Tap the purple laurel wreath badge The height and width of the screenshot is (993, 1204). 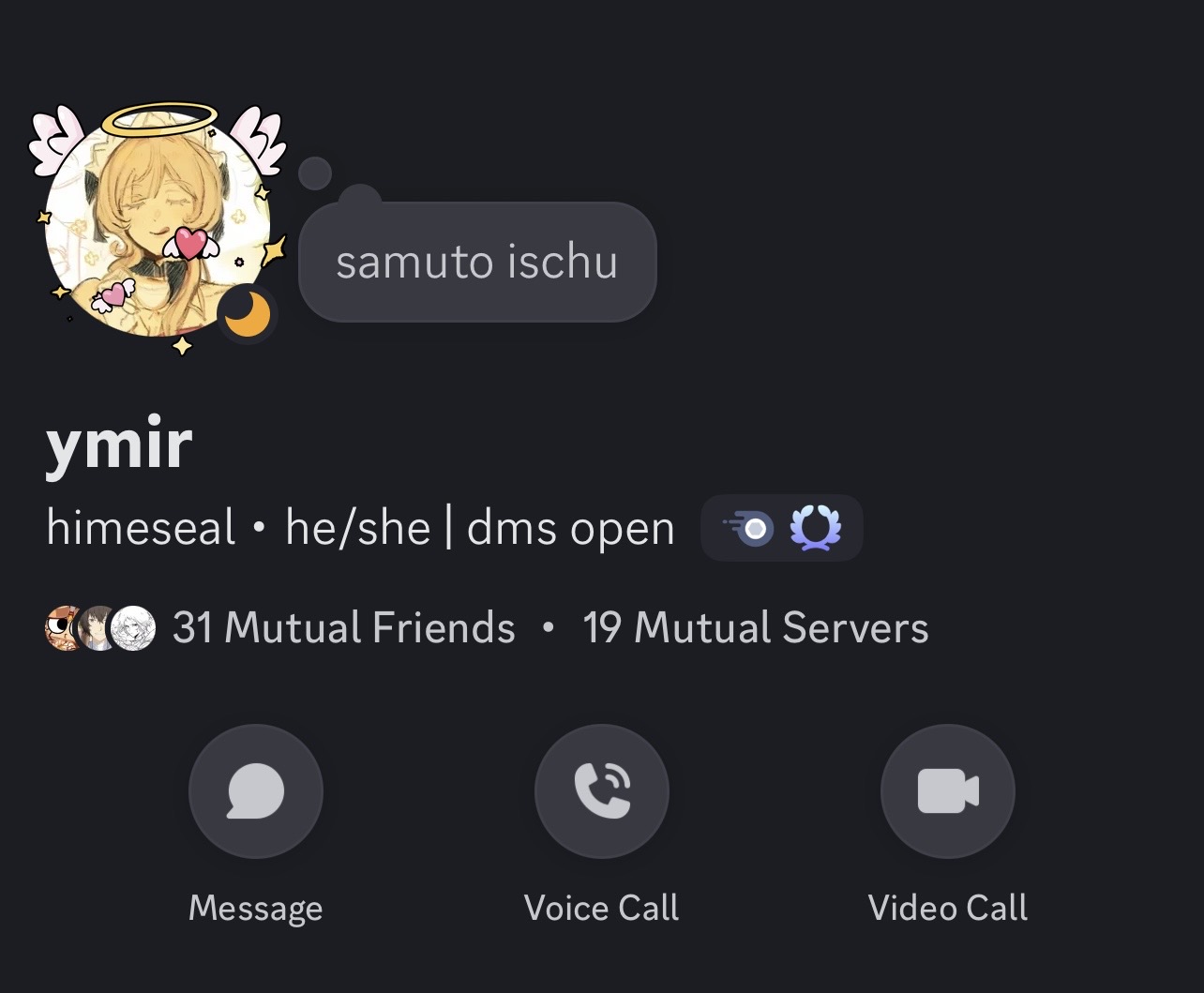click(815, 529)
